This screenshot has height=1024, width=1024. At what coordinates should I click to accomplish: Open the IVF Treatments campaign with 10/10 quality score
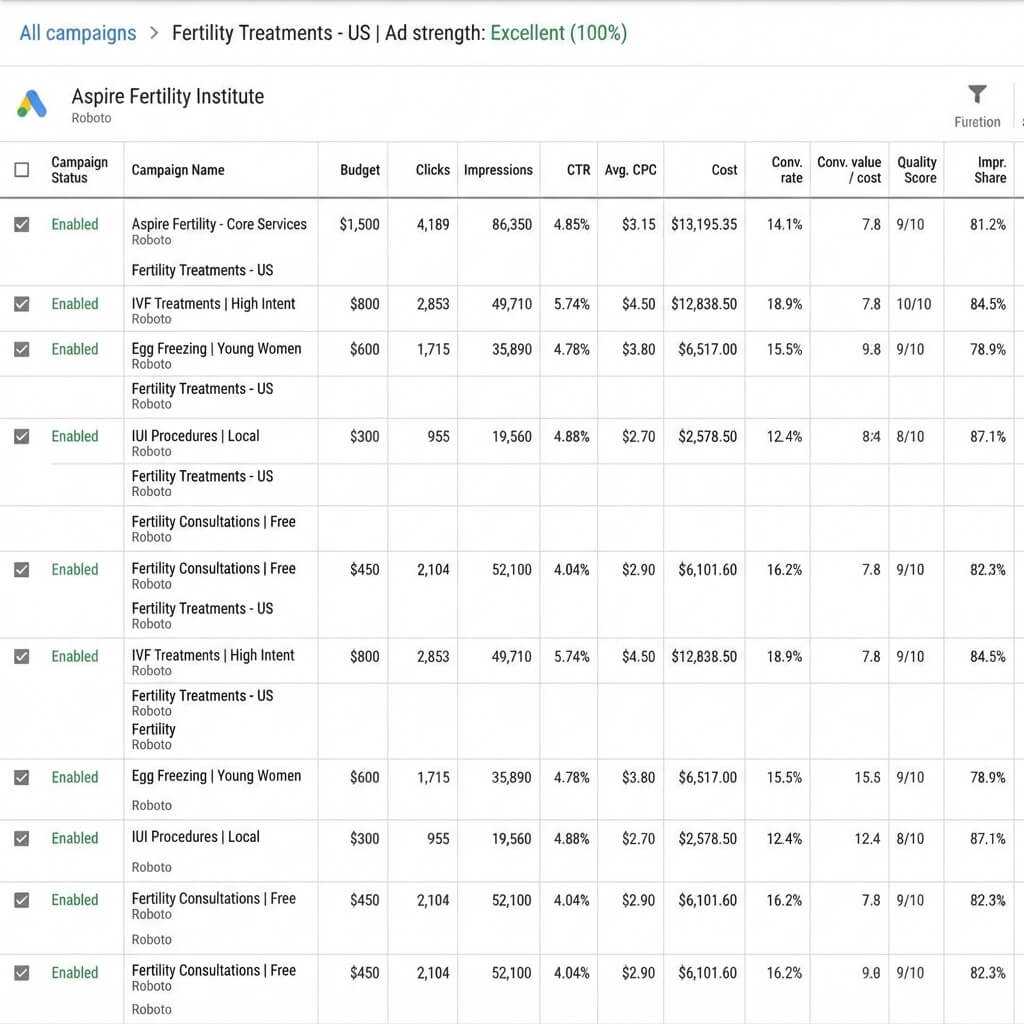(213, 304)
